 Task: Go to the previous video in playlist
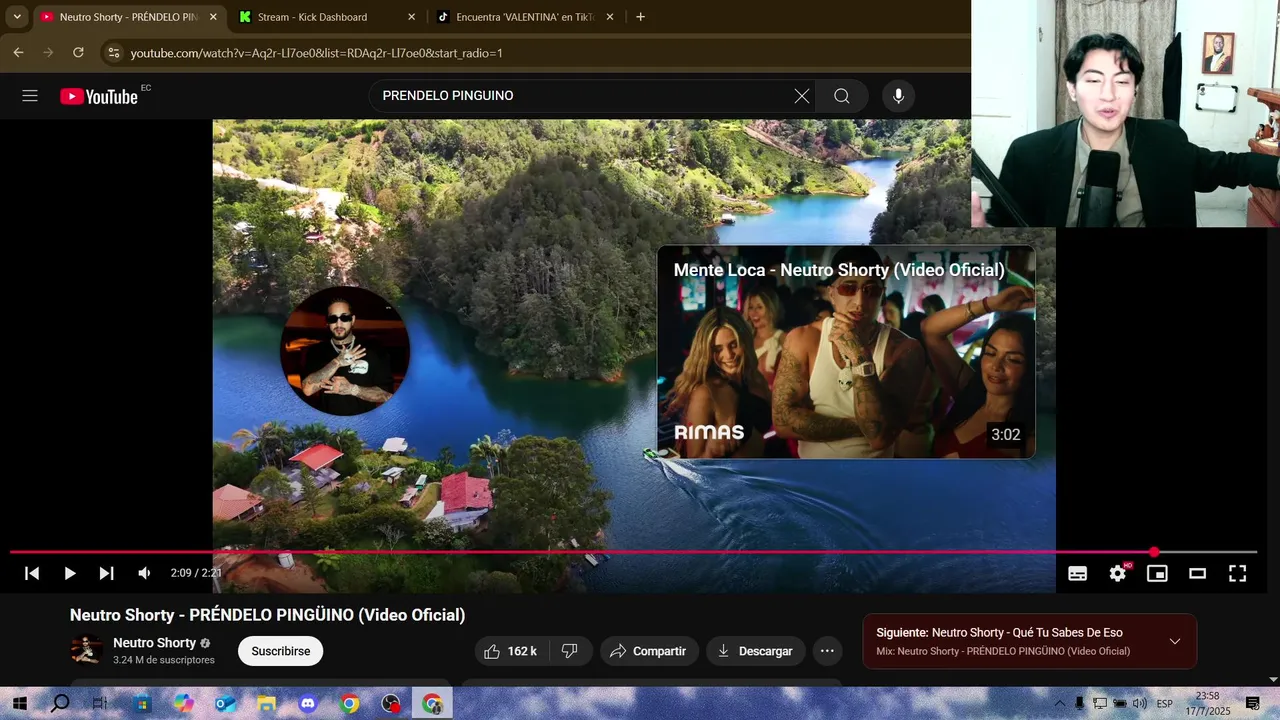point(32,573)
